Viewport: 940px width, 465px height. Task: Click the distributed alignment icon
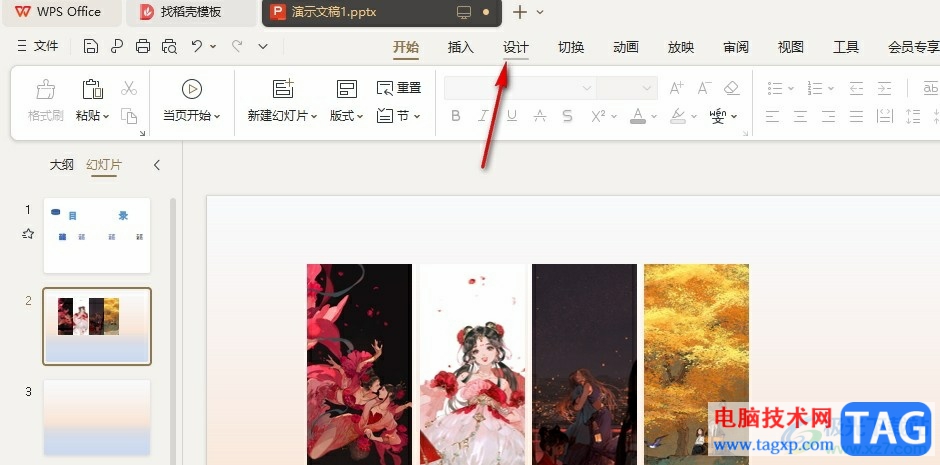coord(885,116)
